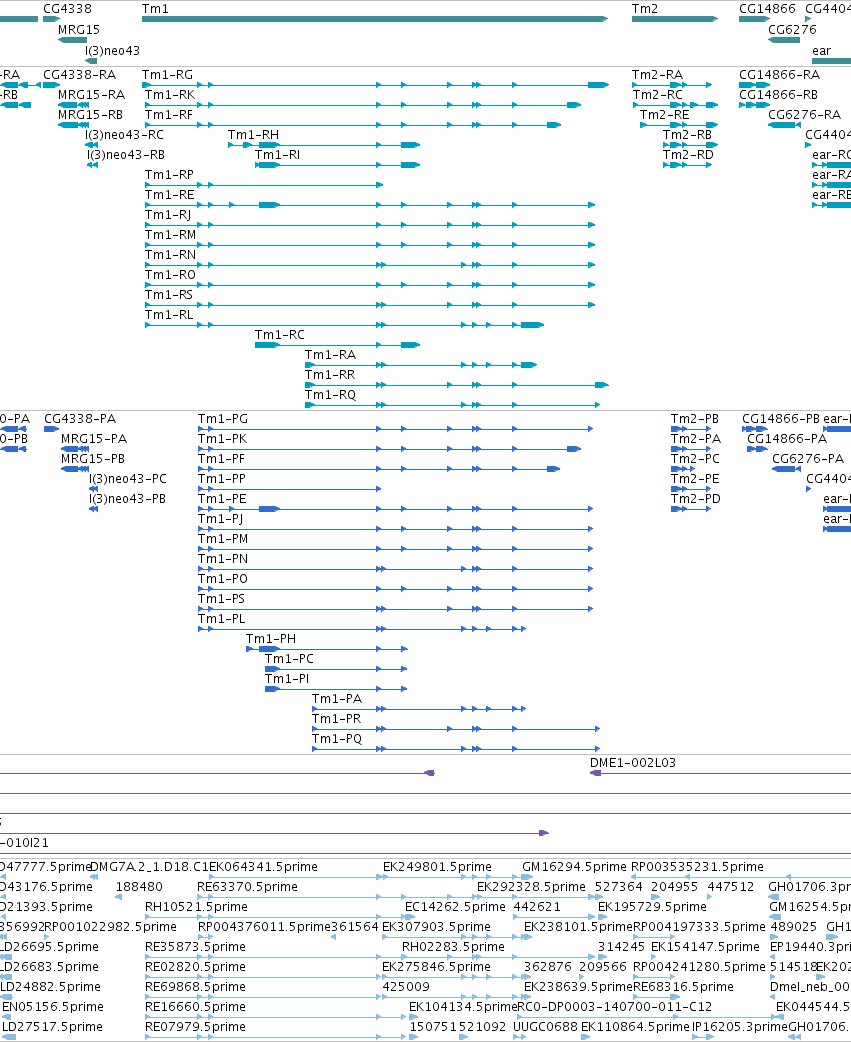851x1042 pixels.
Task: Click cDNA RE63370.5prime
Action: click(247, 886)
